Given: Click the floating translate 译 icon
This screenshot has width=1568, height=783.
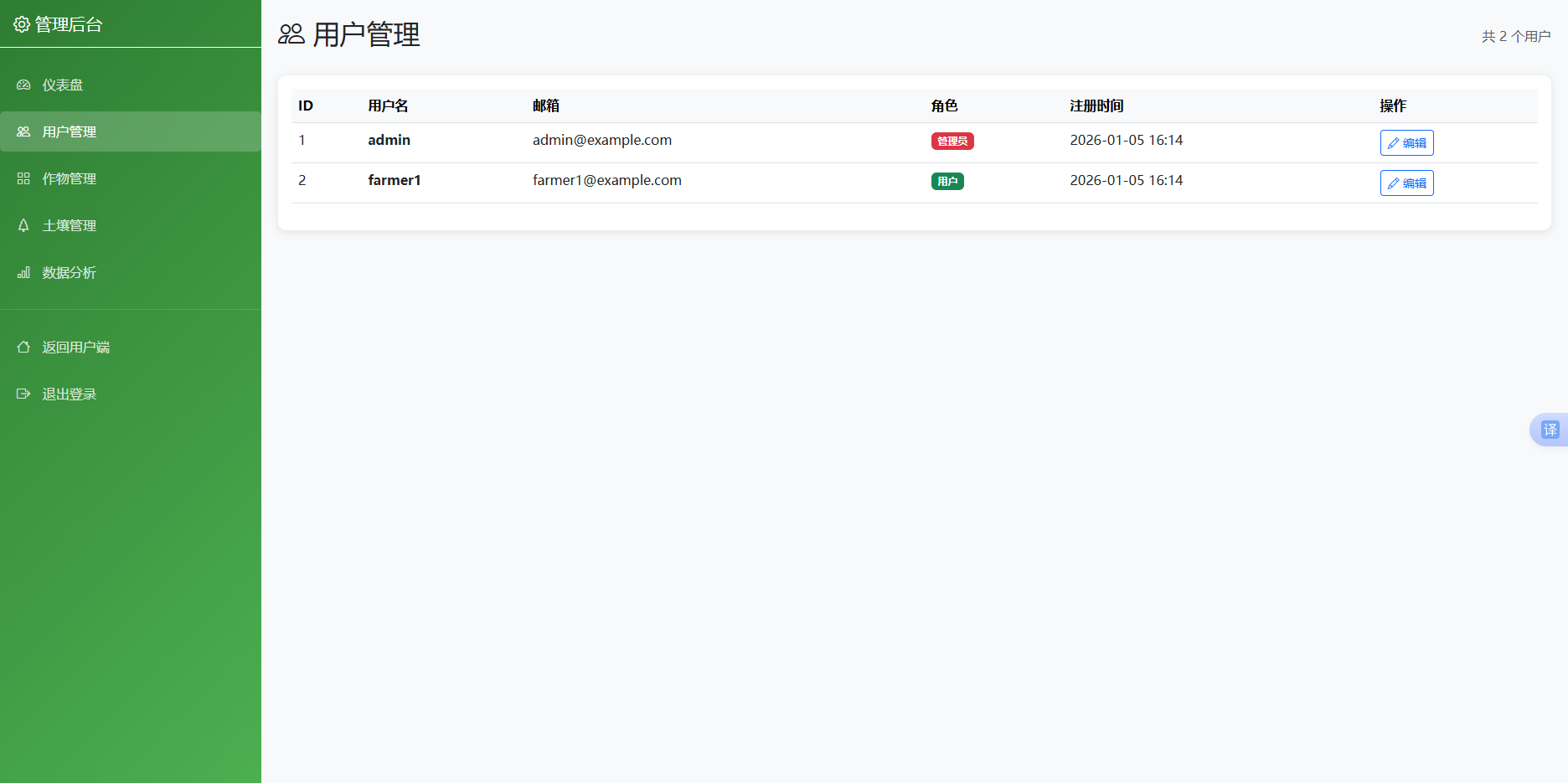Looking at the screenshot, I should (1550, 430).
